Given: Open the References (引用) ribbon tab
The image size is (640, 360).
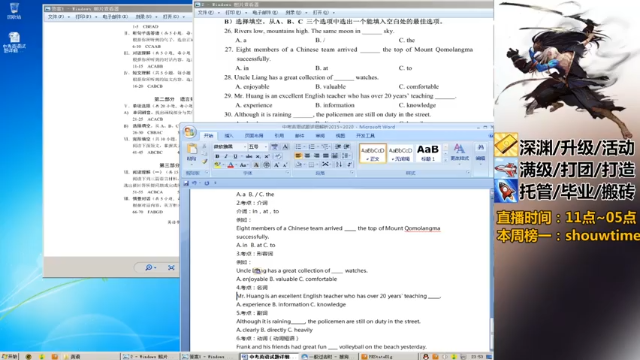Looking at the screenshot, I should pyautogui.click(x=279, y=136).
